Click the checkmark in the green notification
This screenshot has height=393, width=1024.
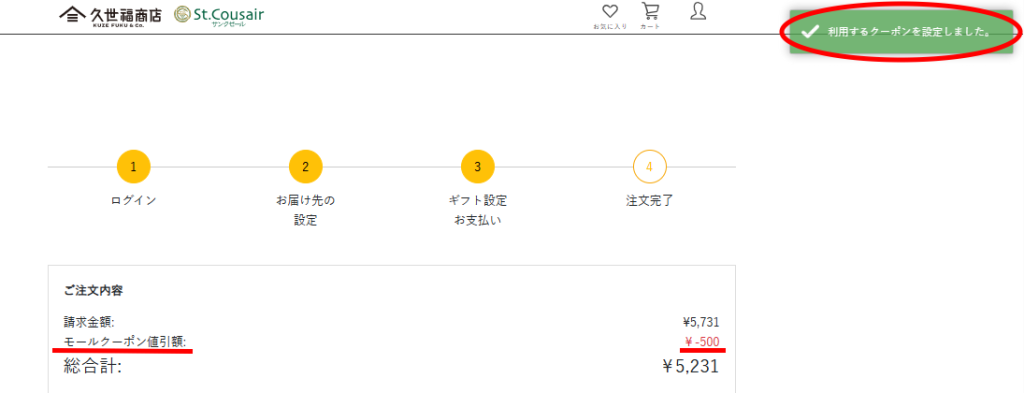pyautogui.click(x=810, y=32)
